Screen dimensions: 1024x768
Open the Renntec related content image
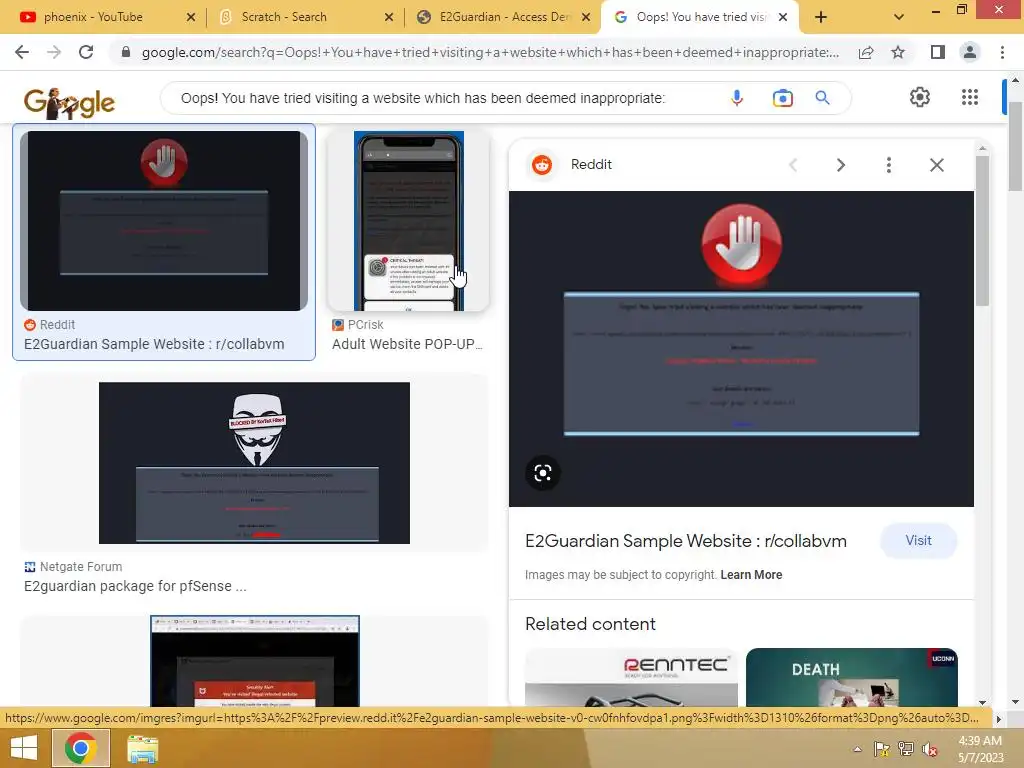click(632, 677)
